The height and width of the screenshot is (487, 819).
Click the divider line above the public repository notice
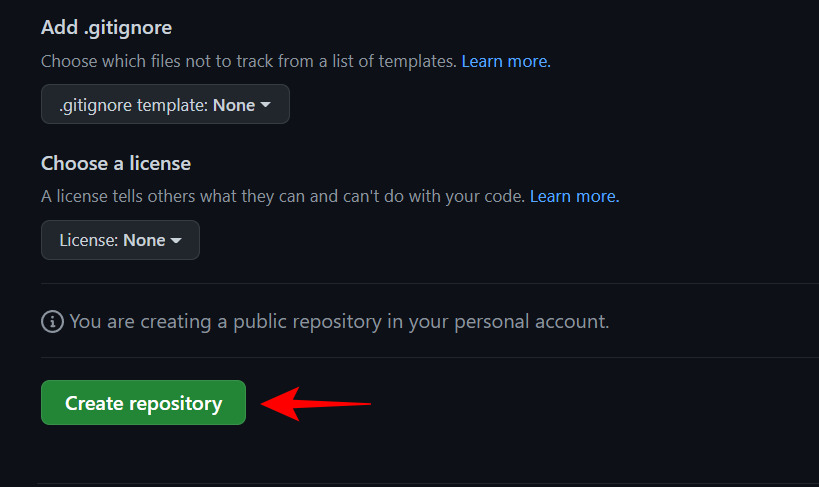coord(430,284)
